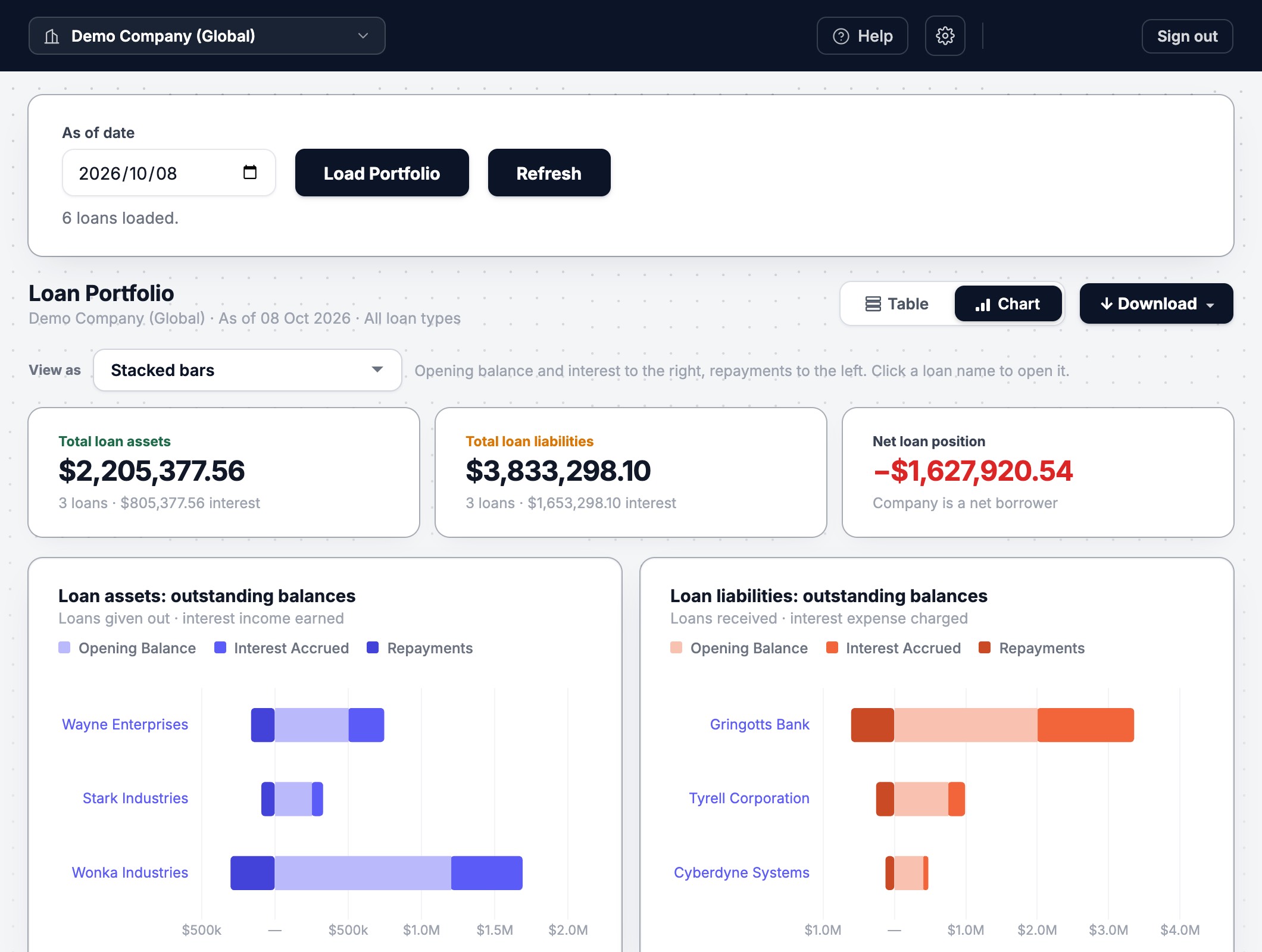Switch to the Chart view
Viewport: 1262px width, 952px height.
1008,304
